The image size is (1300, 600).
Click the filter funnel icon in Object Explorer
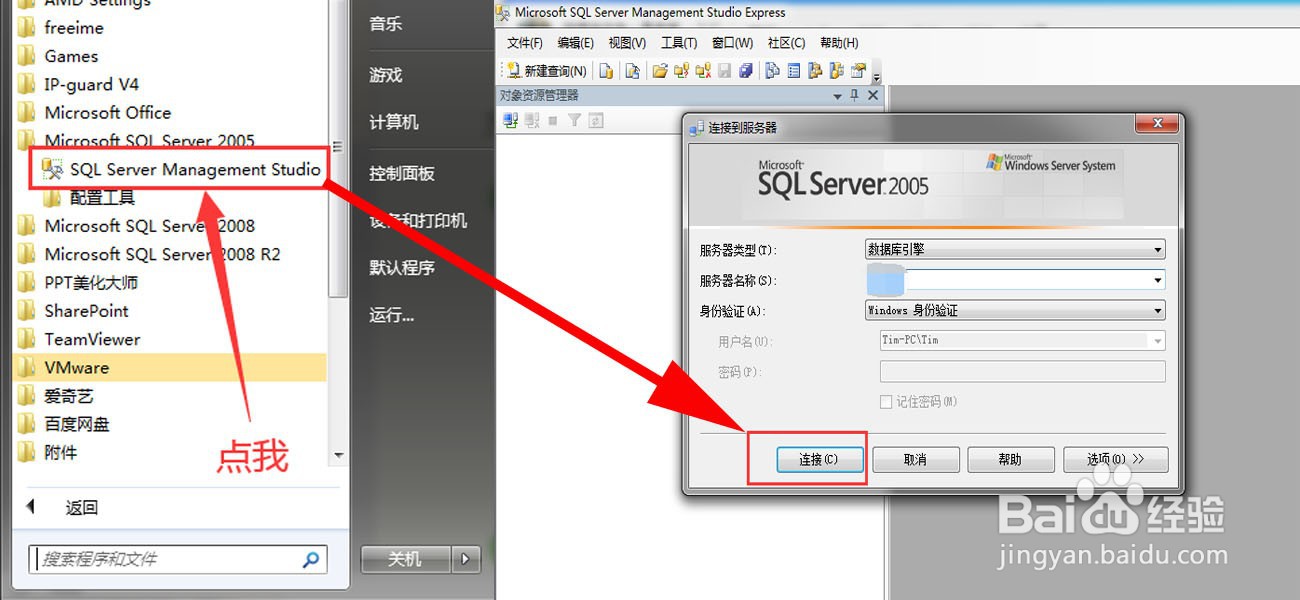(x=574, y=120)
